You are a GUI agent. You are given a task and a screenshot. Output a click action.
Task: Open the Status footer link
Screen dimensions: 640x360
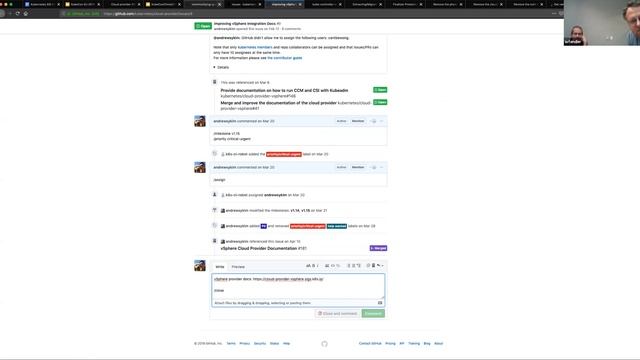(274, 344)
